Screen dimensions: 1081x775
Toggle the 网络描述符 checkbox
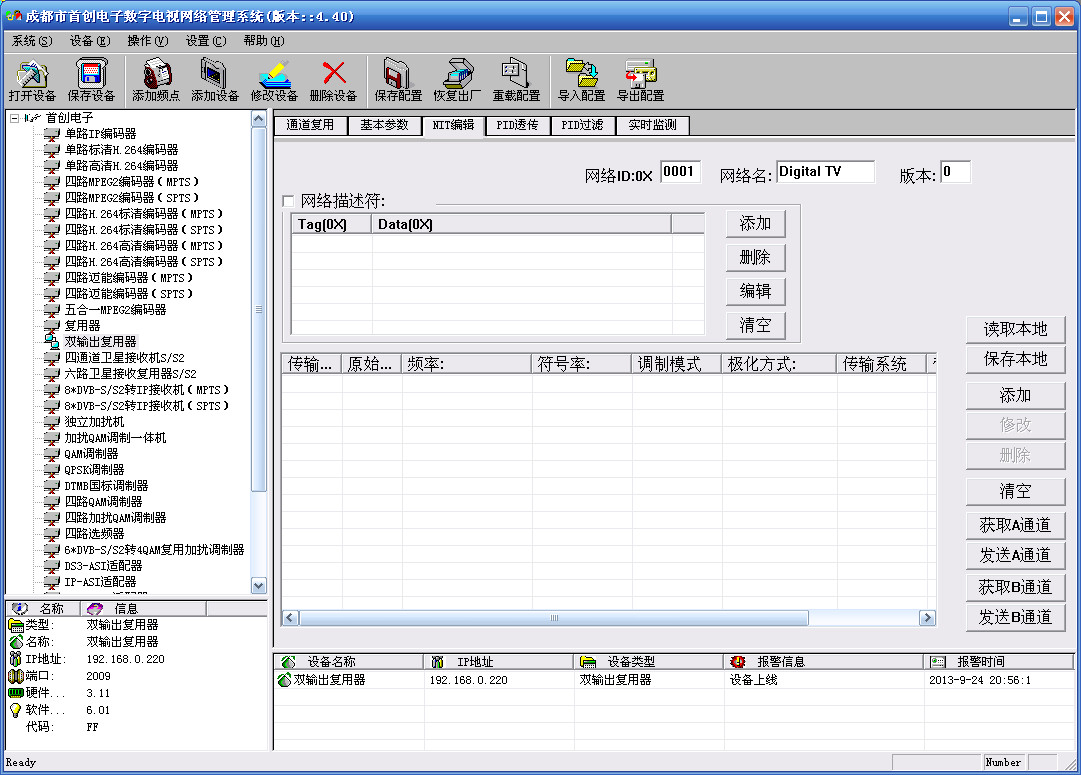click(x=288, y=201)
